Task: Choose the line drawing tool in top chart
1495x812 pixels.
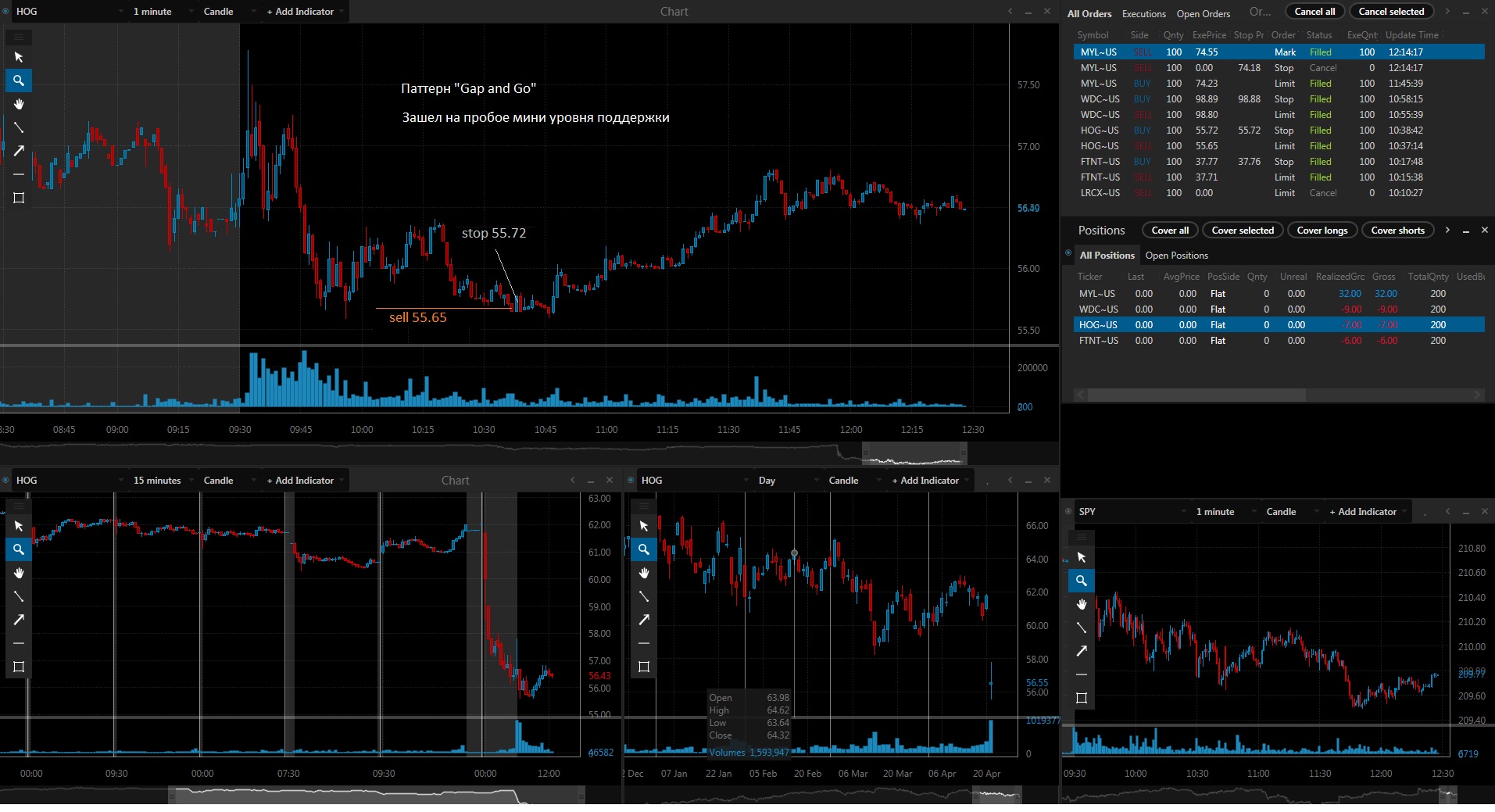Action: coord(19,127)
